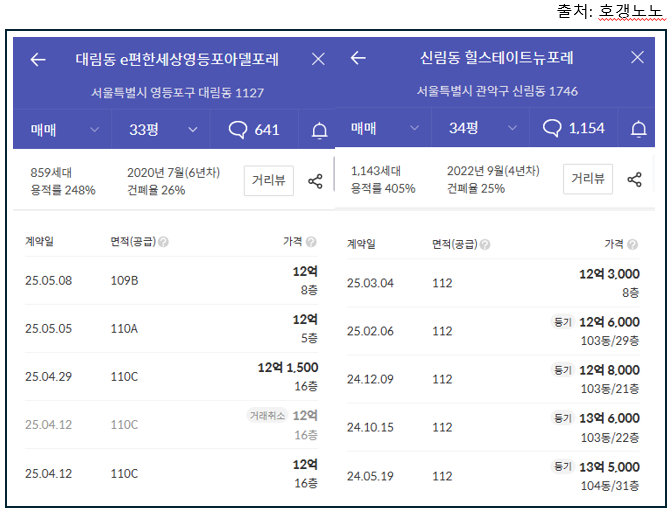Image resolution: width=672 pixels, height=516 pixels.
Task: Click the 계약일 column header in 대림동 table
Action: click(39, 241)
